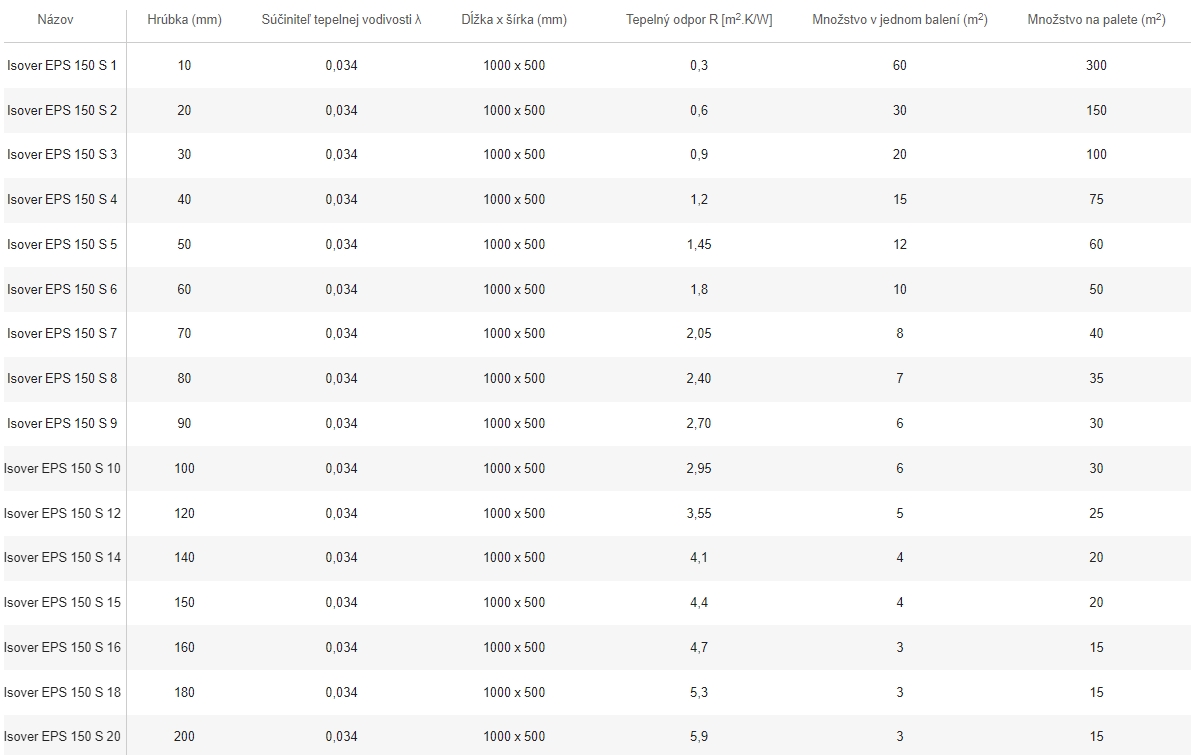Viewport: 1191px width, 755px height.
Task: Click the Isover EPS 150 S 5 cell
Action: tap(62, 245)
